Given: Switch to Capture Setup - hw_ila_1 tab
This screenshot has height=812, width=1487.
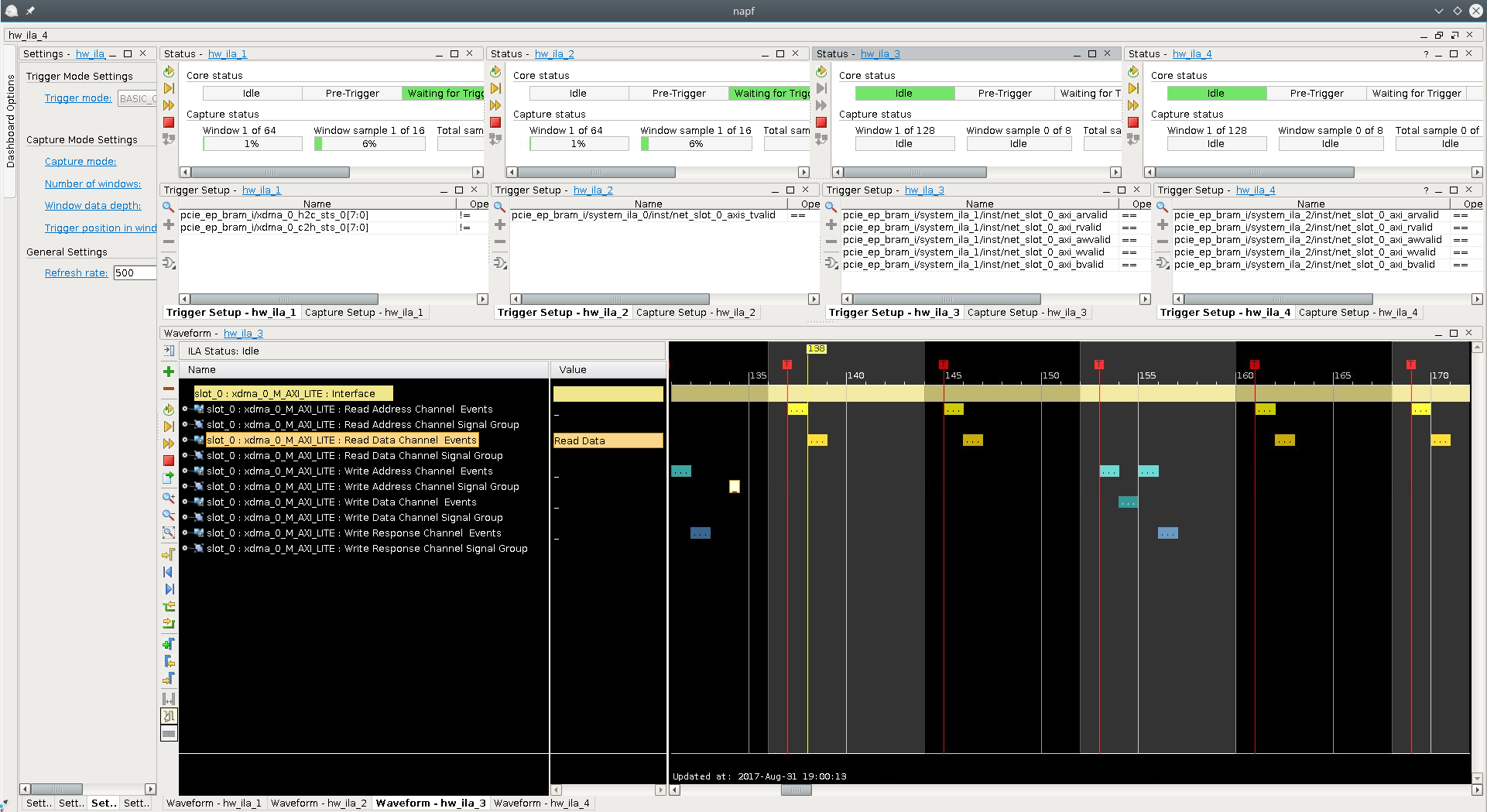Looking at the screenshot, I should 364,313.
